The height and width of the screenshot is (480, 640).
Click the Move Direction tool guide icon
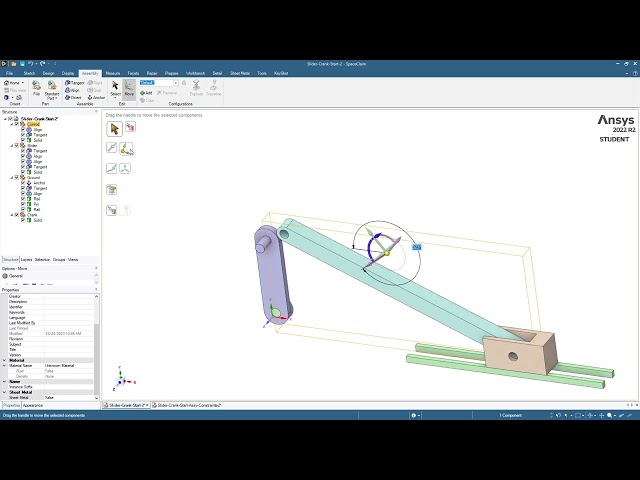(x=111, y=147)
